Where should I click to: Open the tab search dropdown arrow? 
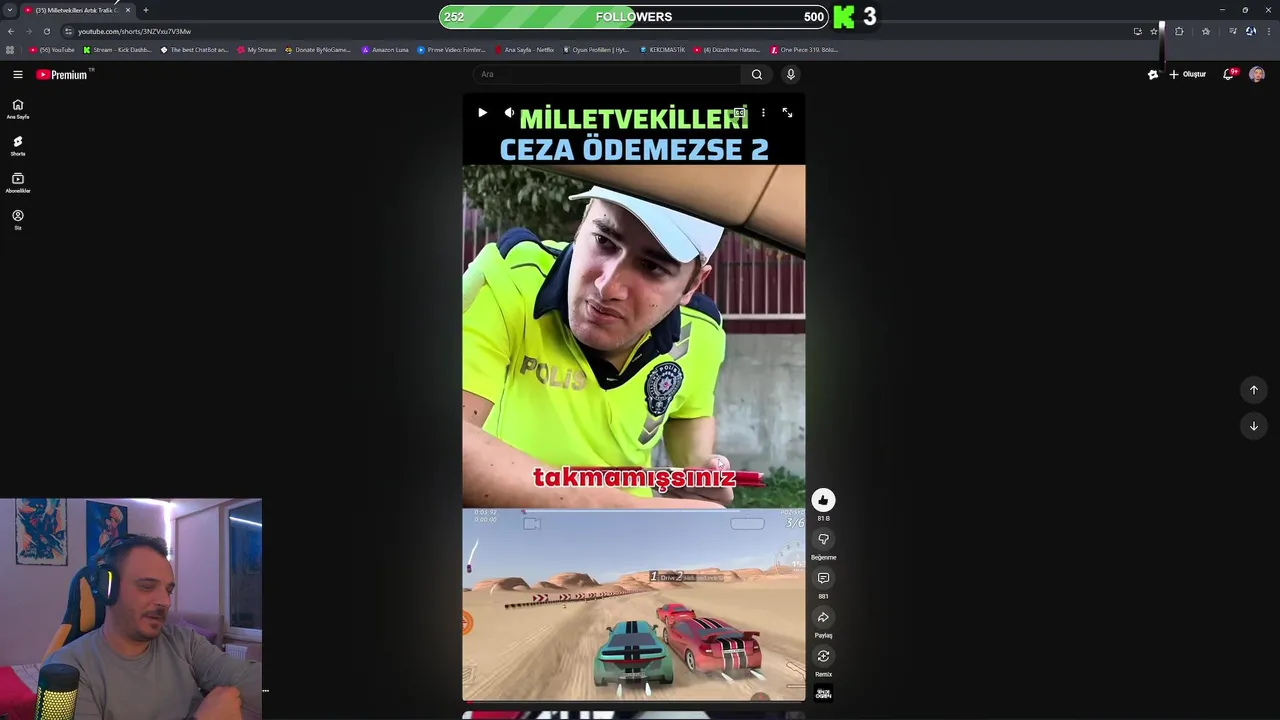coord(10,10)
